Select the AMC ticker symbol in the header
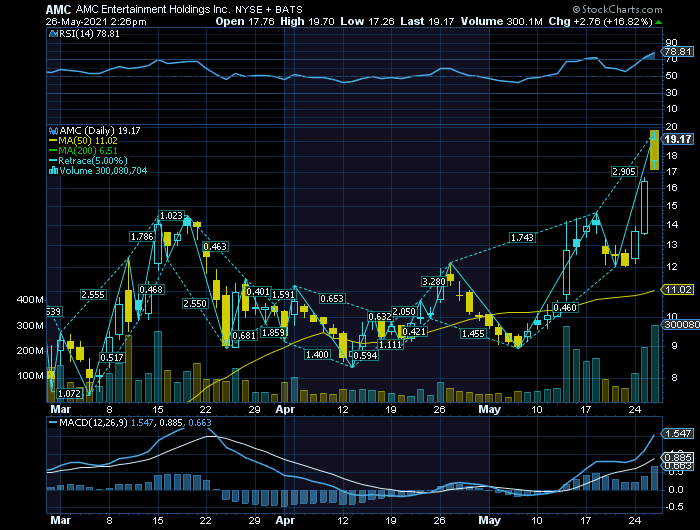The height and width of the screenshot is (530, 700). pyautogui.click(x=58, y=9)
